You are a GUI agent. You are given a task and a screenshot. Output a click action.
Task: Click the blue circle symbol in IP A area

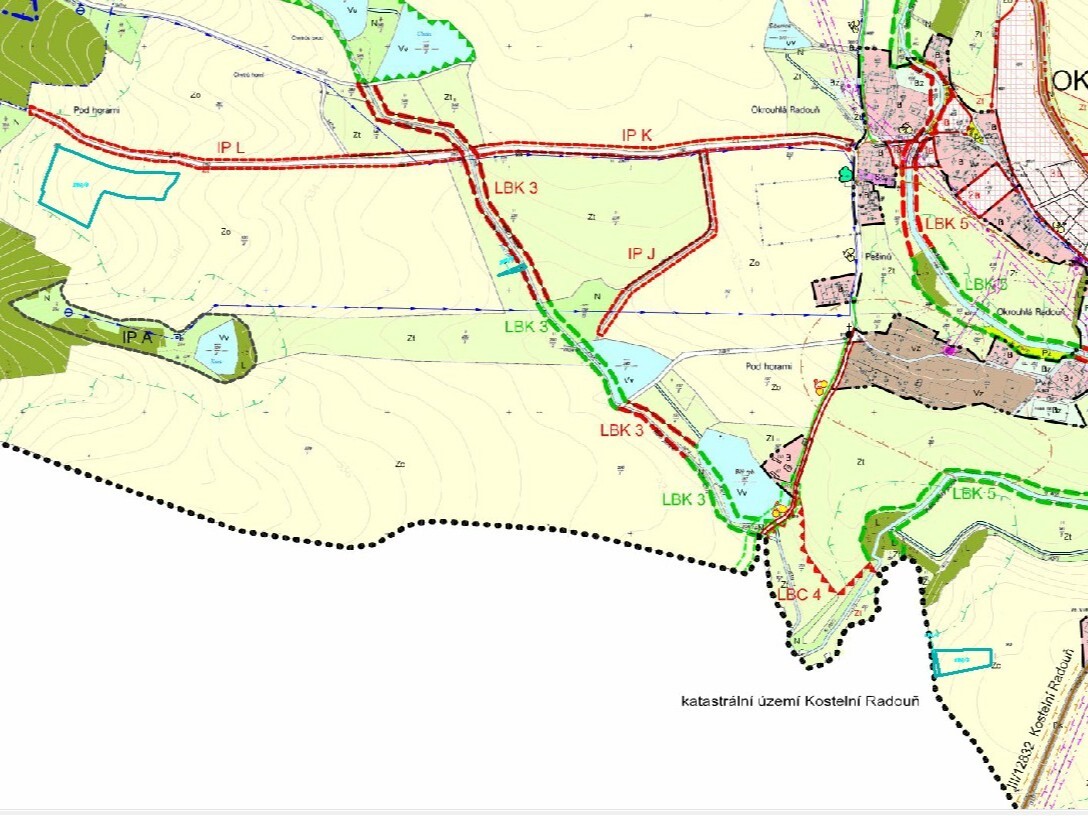tap(67, 313)
